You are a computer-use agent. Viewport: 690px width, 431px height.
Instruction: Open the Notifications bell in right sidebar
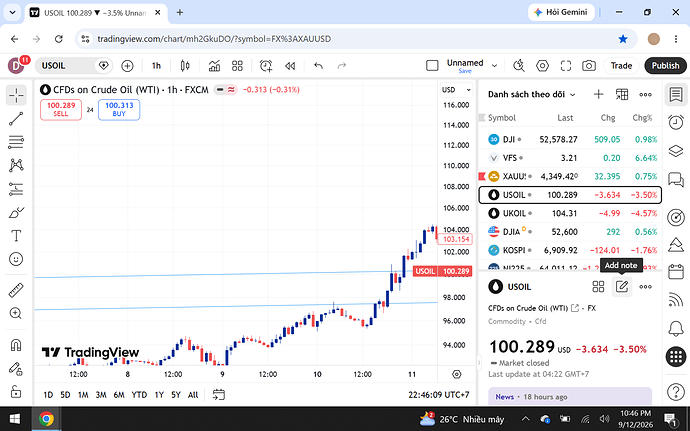pyautogui.click(x=676, y=328)
